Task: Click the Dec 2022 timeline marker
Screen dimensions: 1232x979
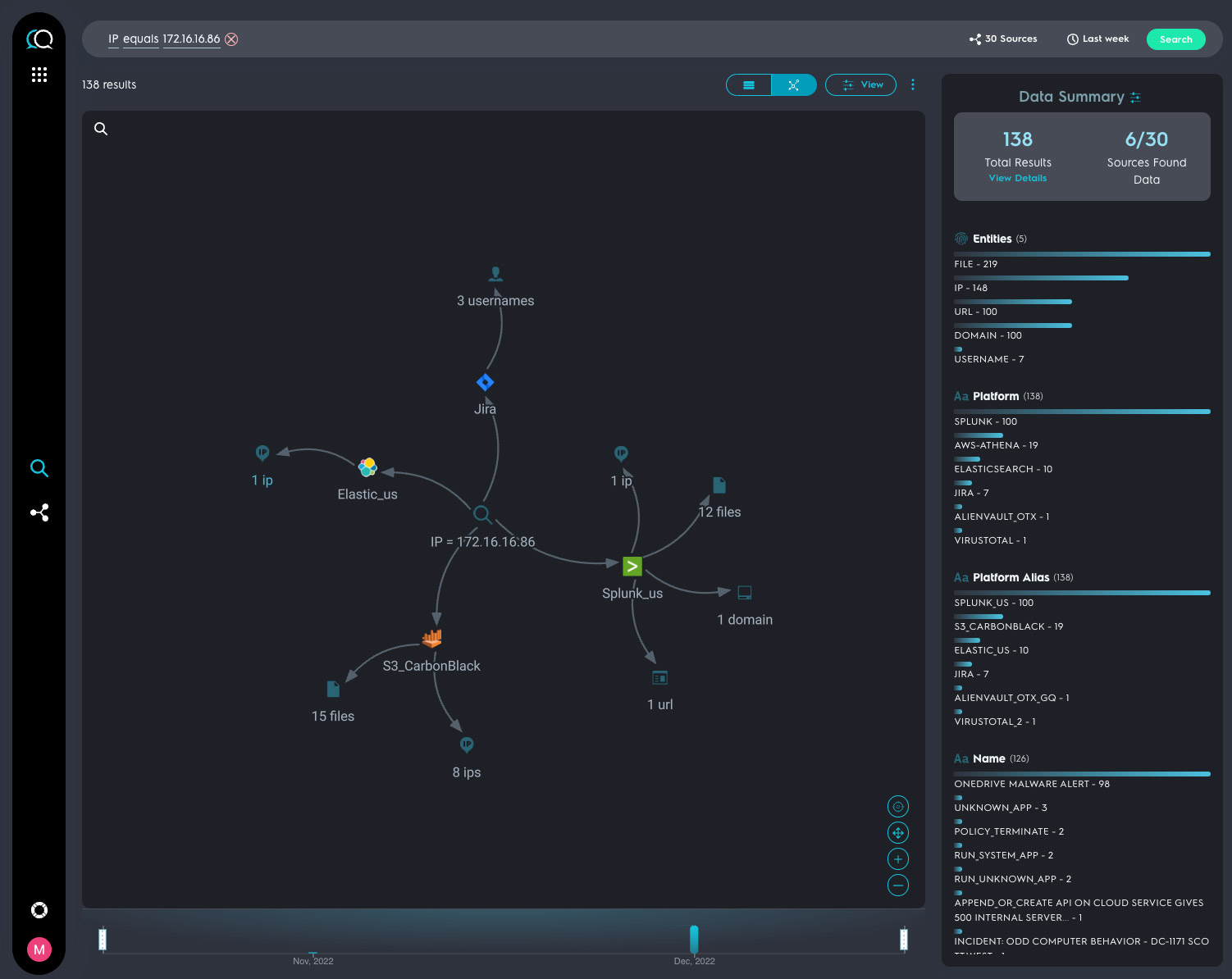Action: tap(694, 940)
